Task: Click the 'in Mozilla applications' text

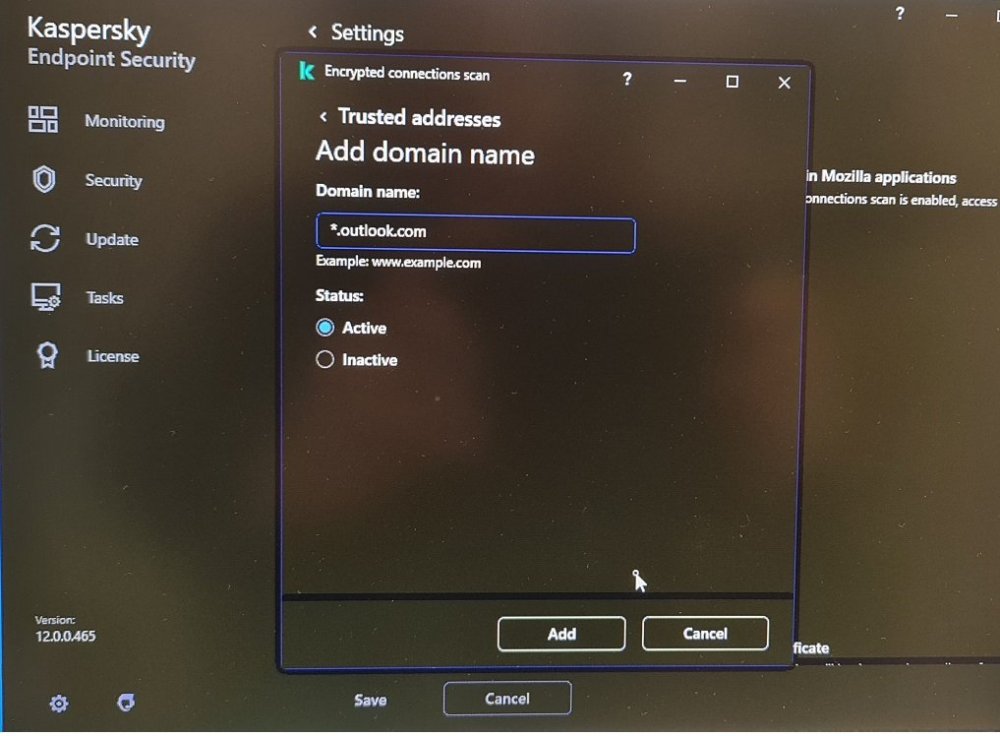Action: click(881, 177)
